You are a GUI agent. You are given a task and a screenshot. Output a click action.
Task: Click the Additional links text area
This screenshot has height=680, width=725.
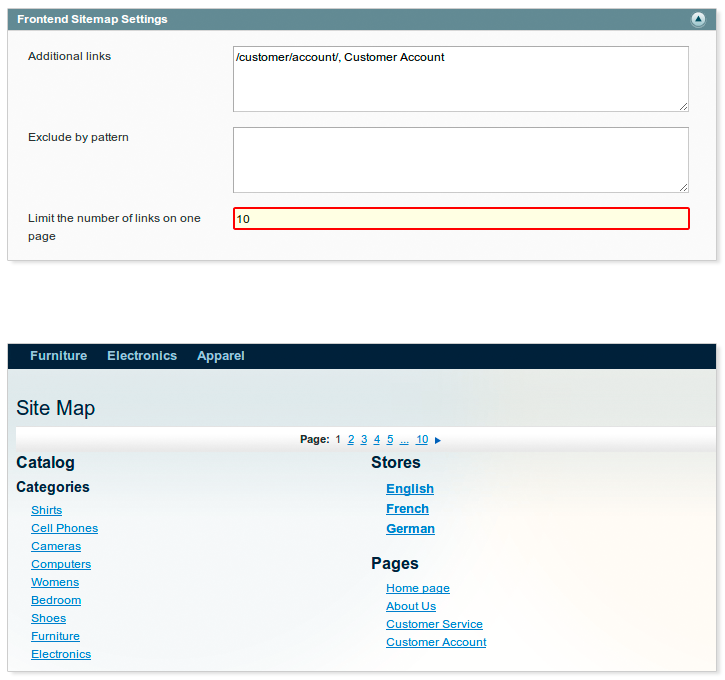[x=460, y=79]
